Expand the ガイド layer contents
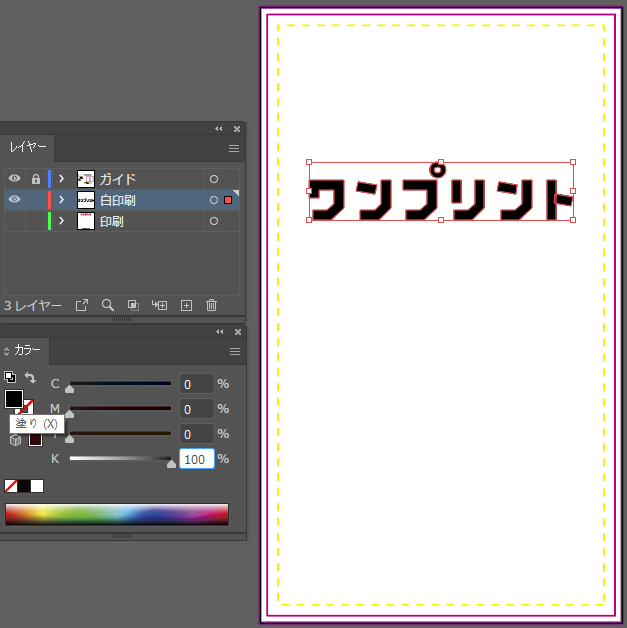This screenshot has width=627, height=628. point(61,179)
